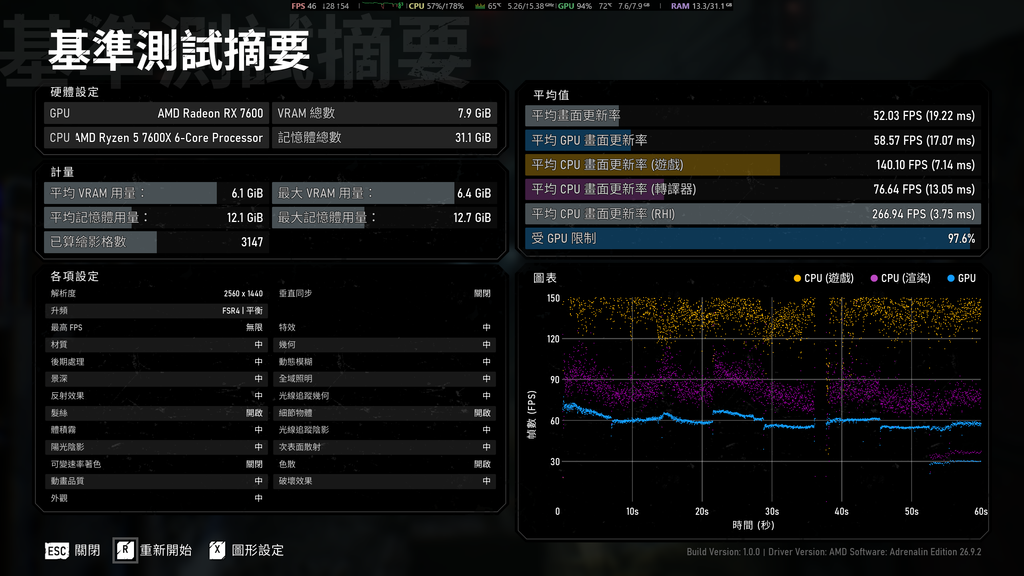Click the 平均記憶體用量 12.1 GiB row
This screenshot has height=576, width=1024.
pos(156,217)
